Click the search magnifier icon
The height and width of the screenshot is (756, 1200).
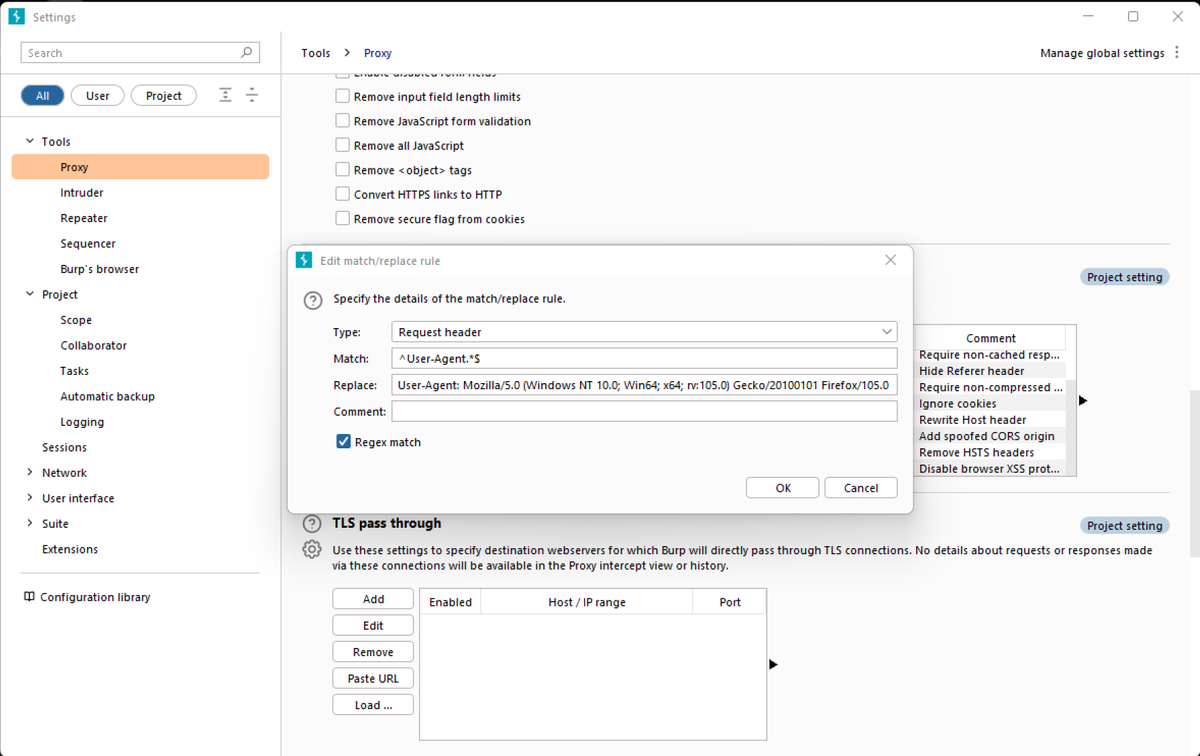tap(247, 53)
